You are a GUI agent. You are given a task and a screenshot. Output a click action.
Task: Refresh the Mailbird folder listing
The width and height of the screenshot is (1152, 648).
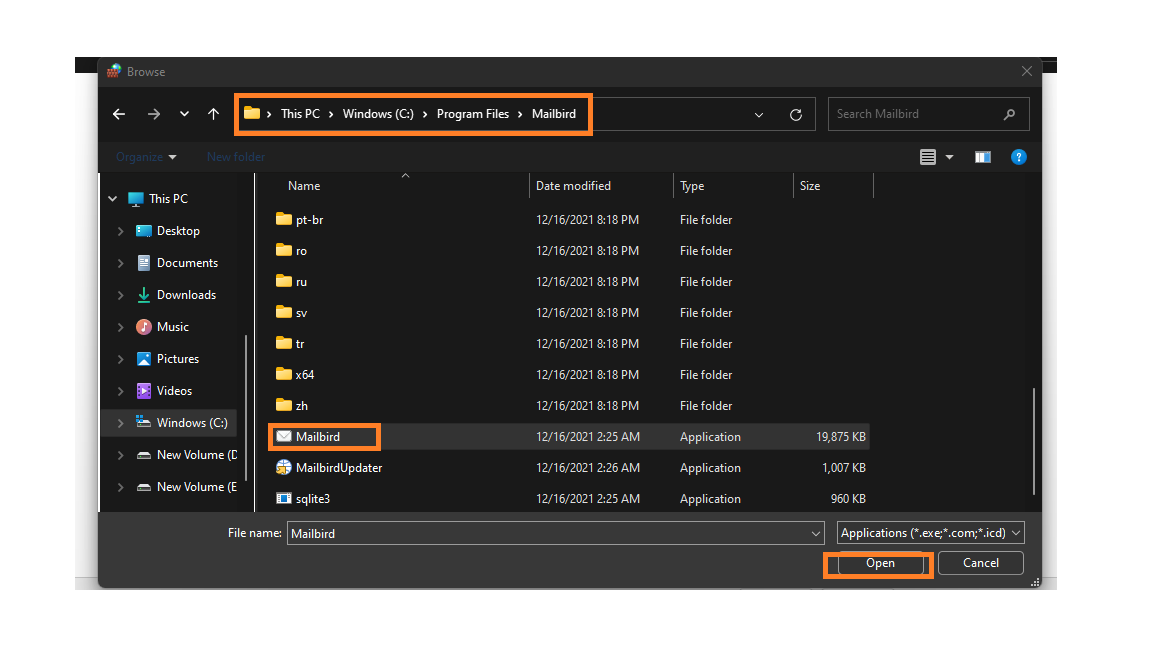[796, 115]
